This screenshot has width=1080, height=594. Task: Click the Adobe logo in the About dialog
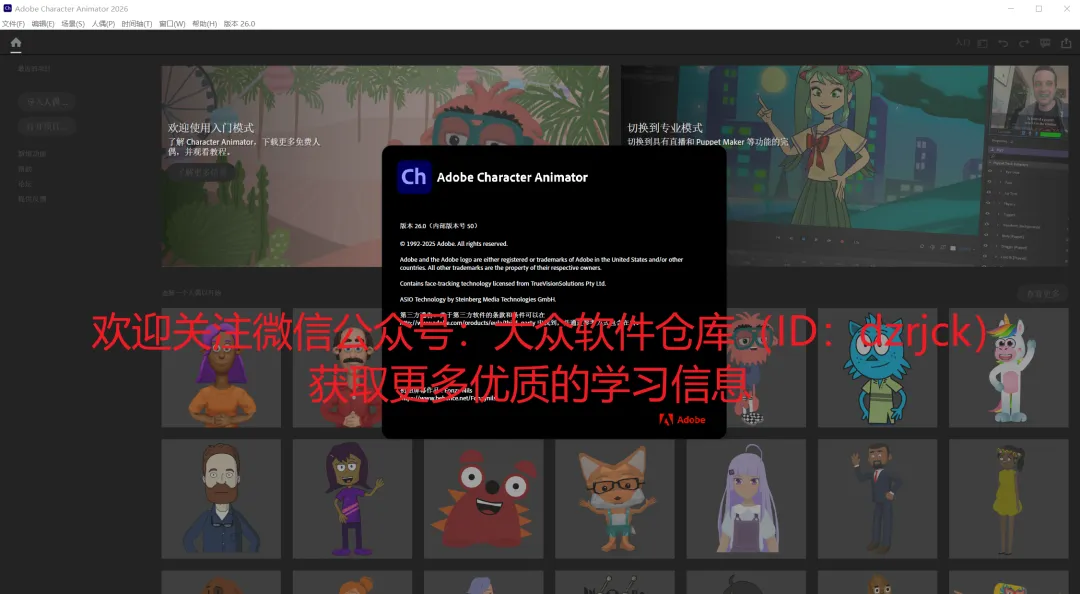pyautogui.click(x=682, y=419)
